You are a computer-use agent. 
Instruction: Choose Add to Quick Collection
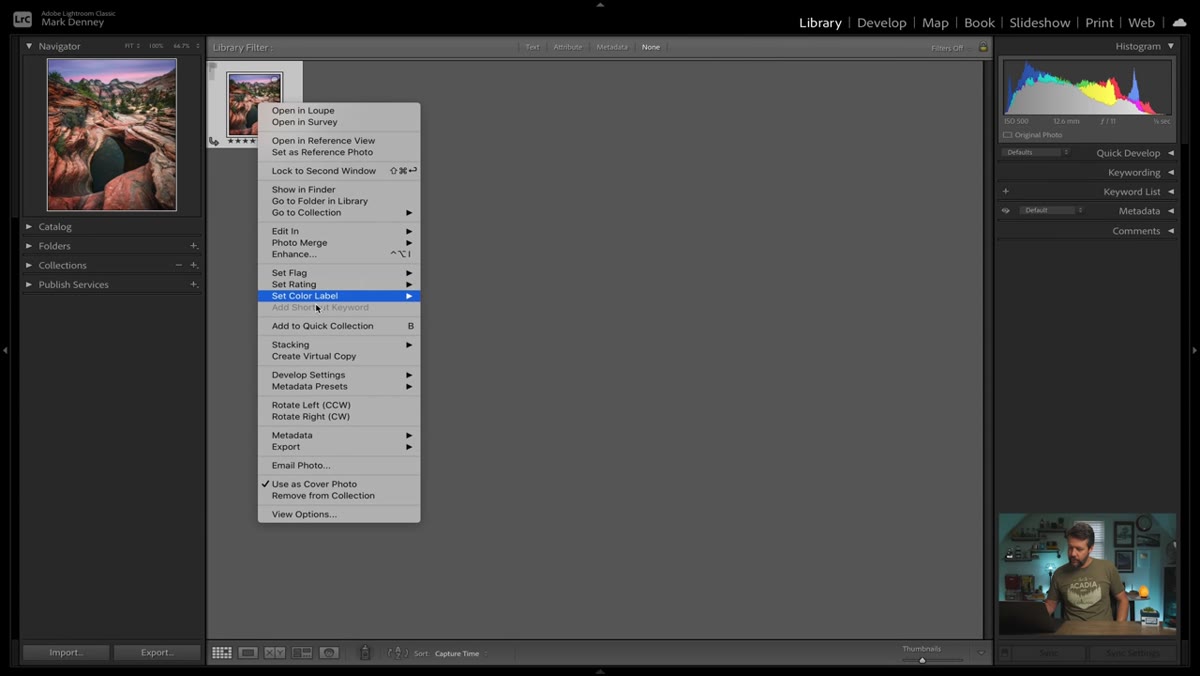point(339,326)
